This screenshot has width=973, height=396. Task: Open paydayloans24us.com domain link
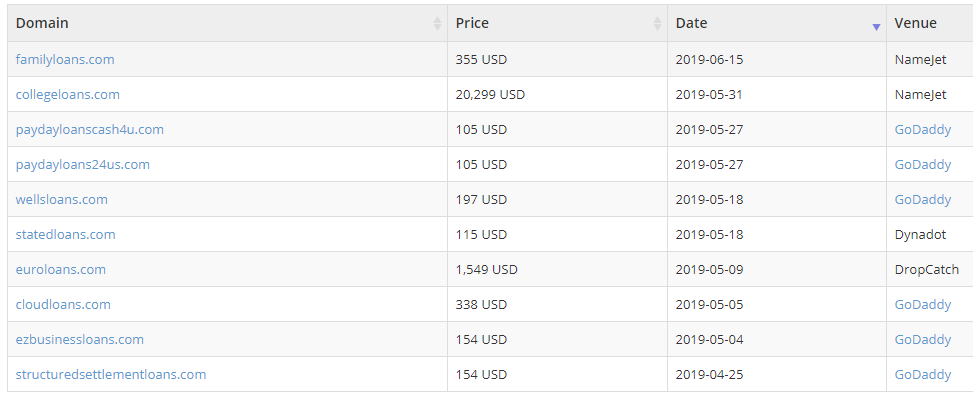(83, 164)
